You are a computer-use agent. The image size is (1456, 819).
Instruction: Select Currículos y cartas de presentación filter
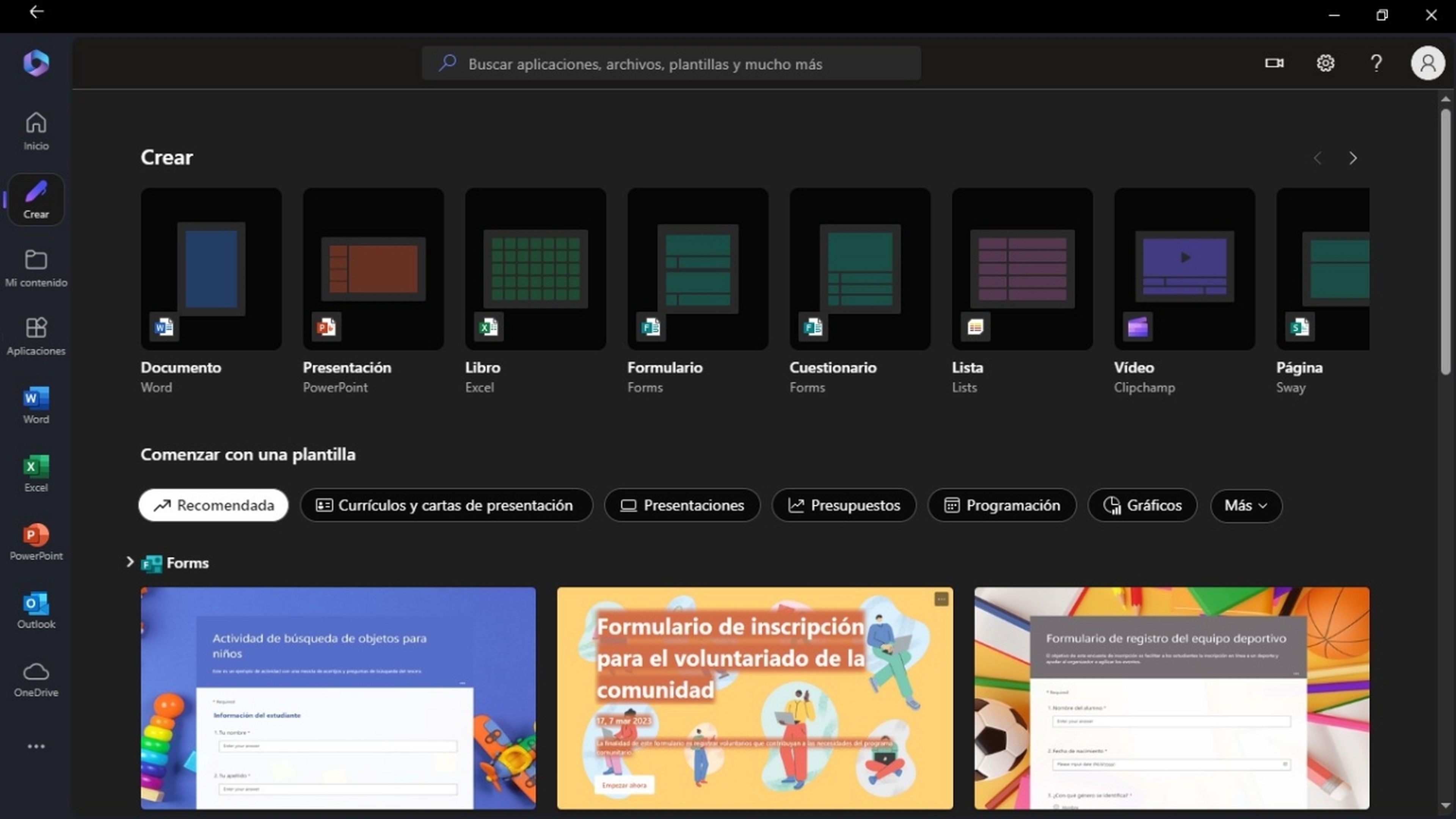[x=446, y=505]
